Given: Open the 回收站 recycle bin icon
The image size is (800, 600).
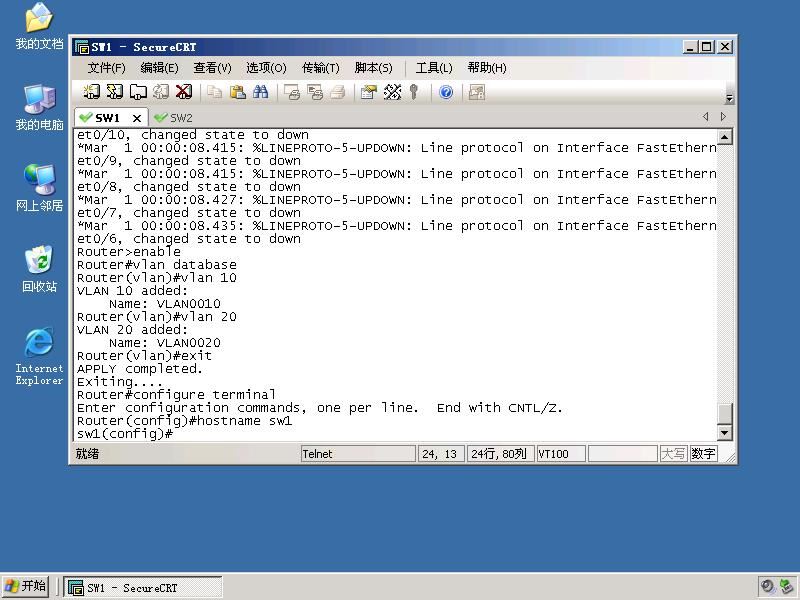Looking at the screenshot, I should [x=39, y=269].
